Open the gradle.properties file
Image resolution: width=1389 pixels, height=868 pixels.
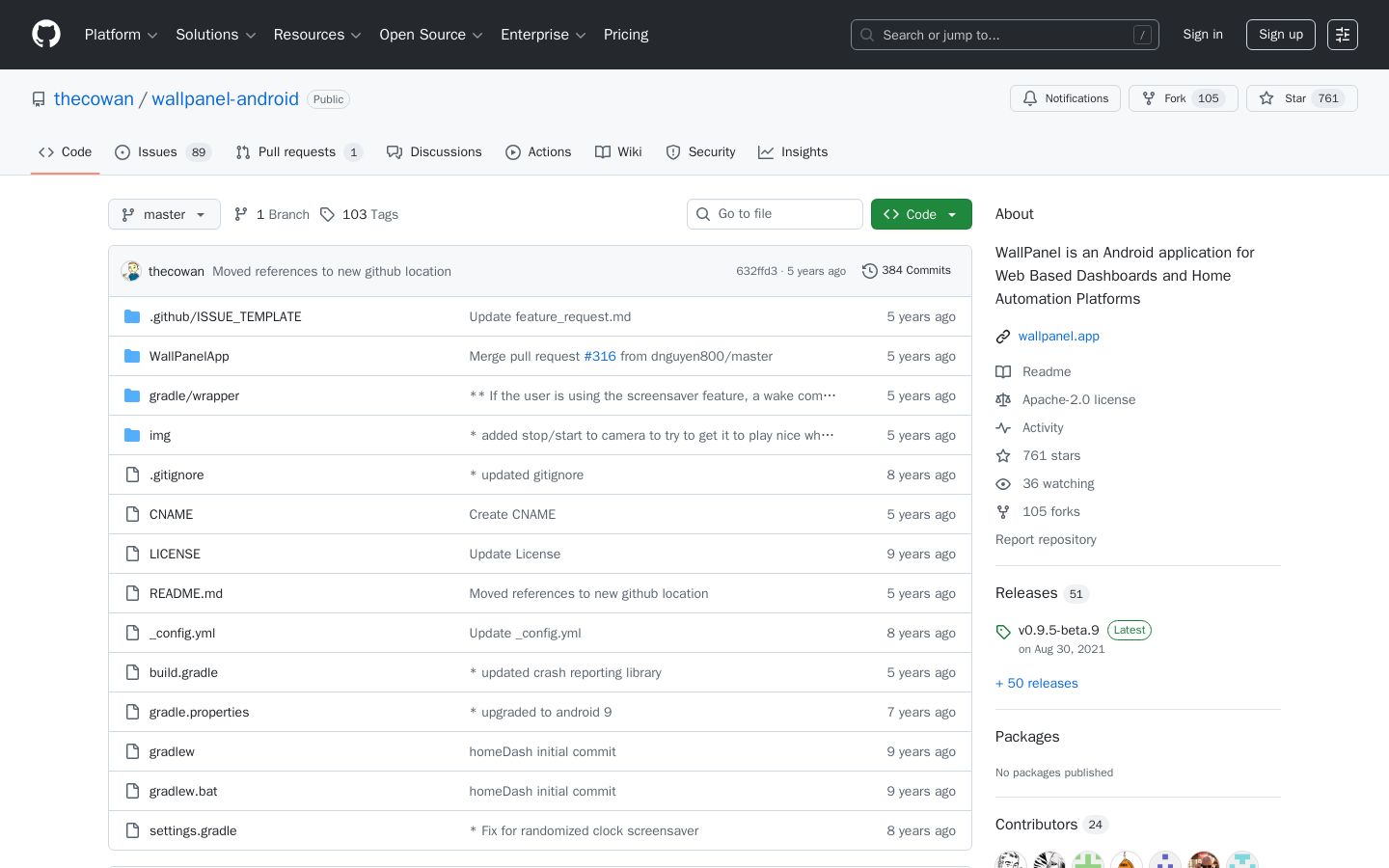[x=200, y=713]
